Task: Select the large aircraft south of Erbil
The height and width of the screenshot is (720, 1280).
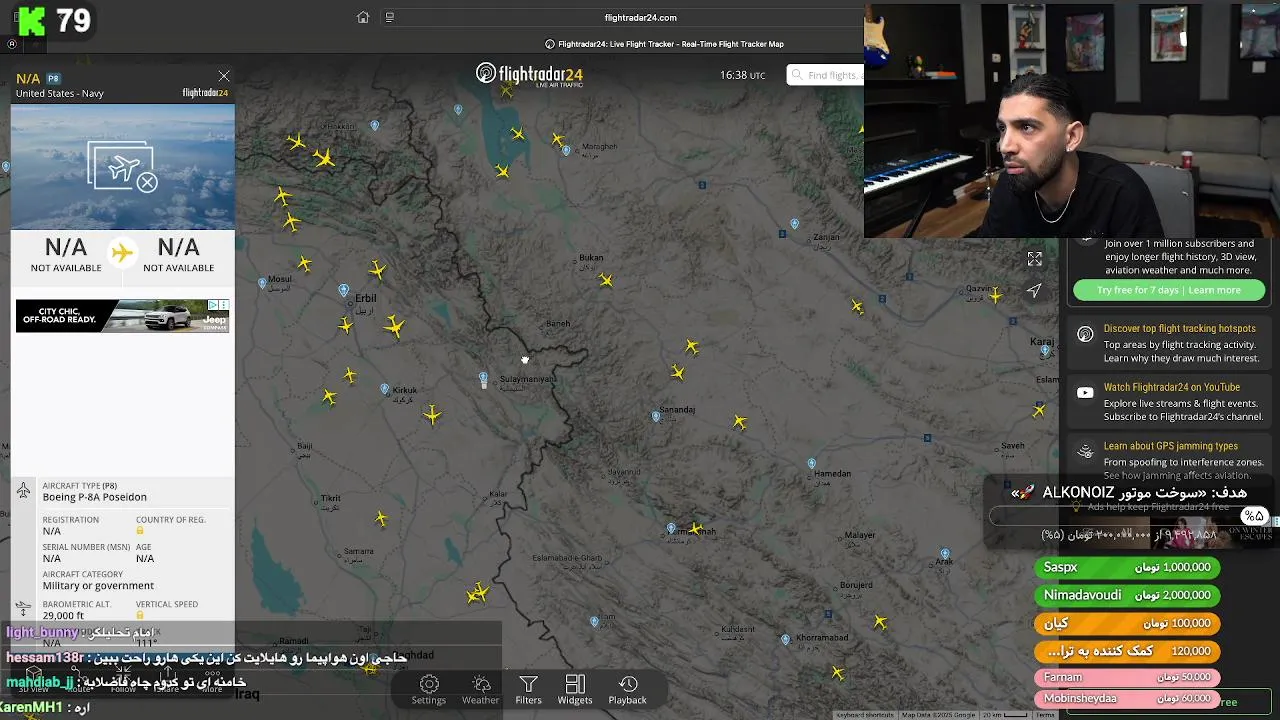Action: point(394,327)
